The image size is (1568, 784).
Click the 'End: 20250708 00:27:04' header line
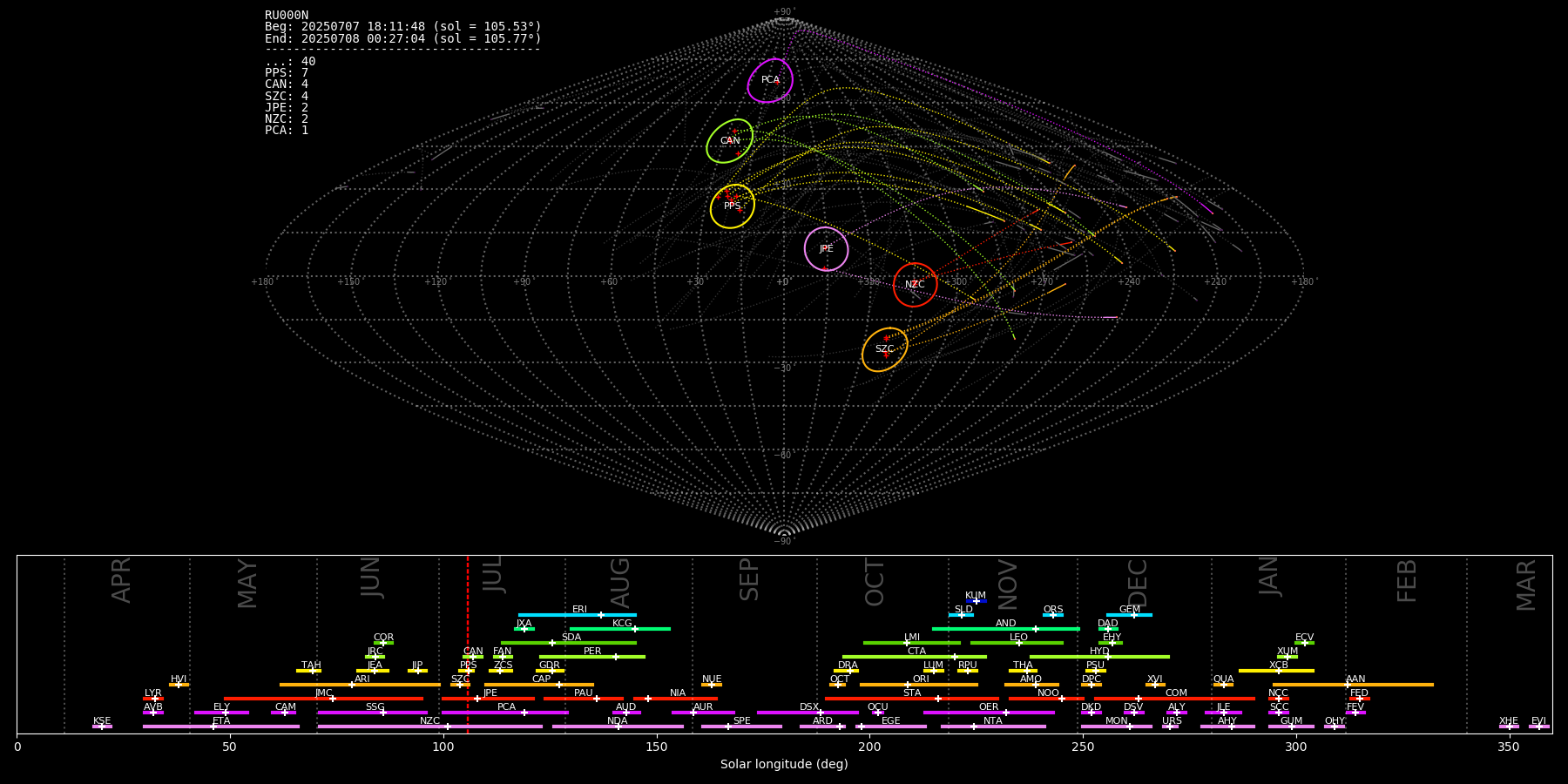[x=403, y=38]
